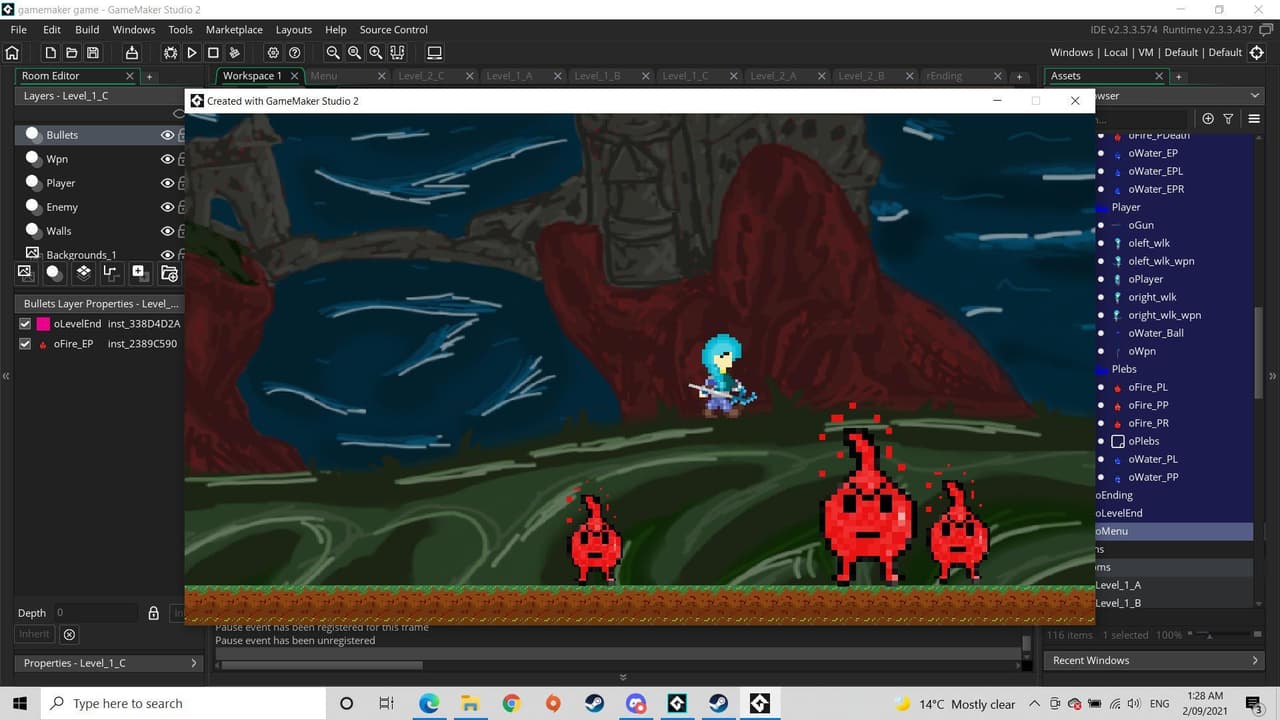This screenshot has width=1280, height=720.
Task: Toggle visibility of the Player layer
Action: (x=167, y=183)
